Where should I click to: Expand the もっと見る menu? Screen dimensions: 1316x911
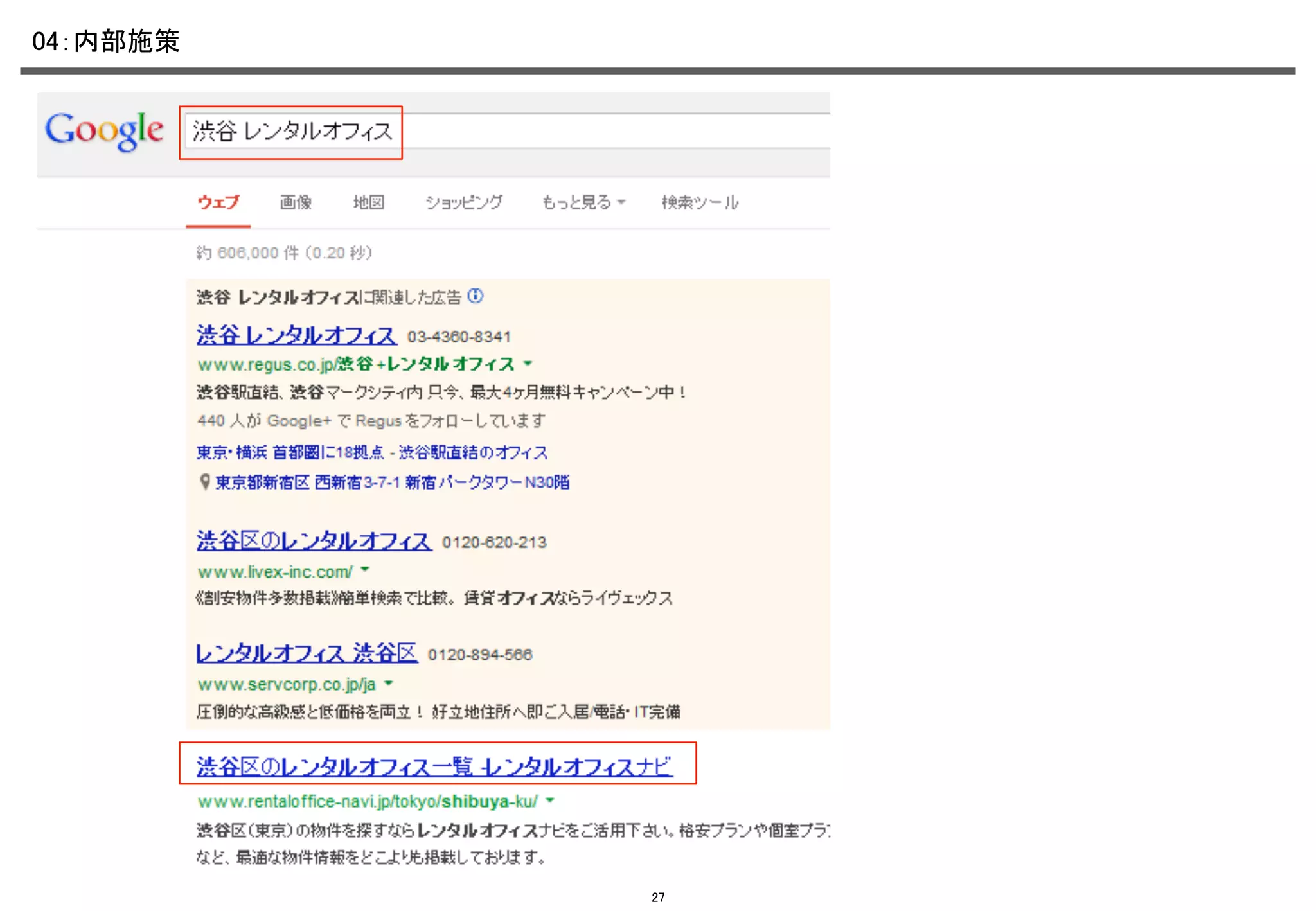click(x=583, y=203)
